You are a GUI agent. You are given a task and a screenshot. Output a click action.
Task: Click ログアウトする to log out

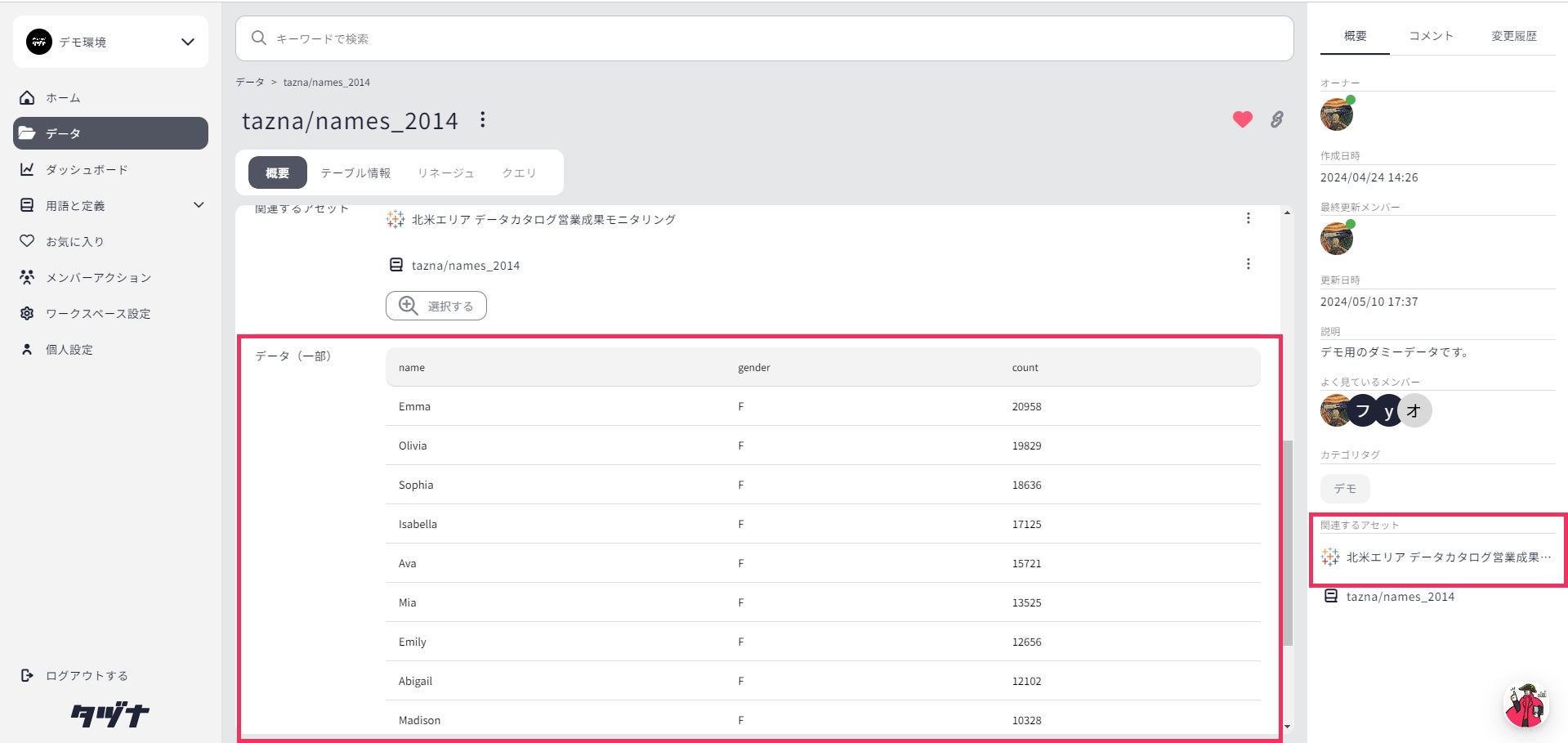tap(74, 675)
